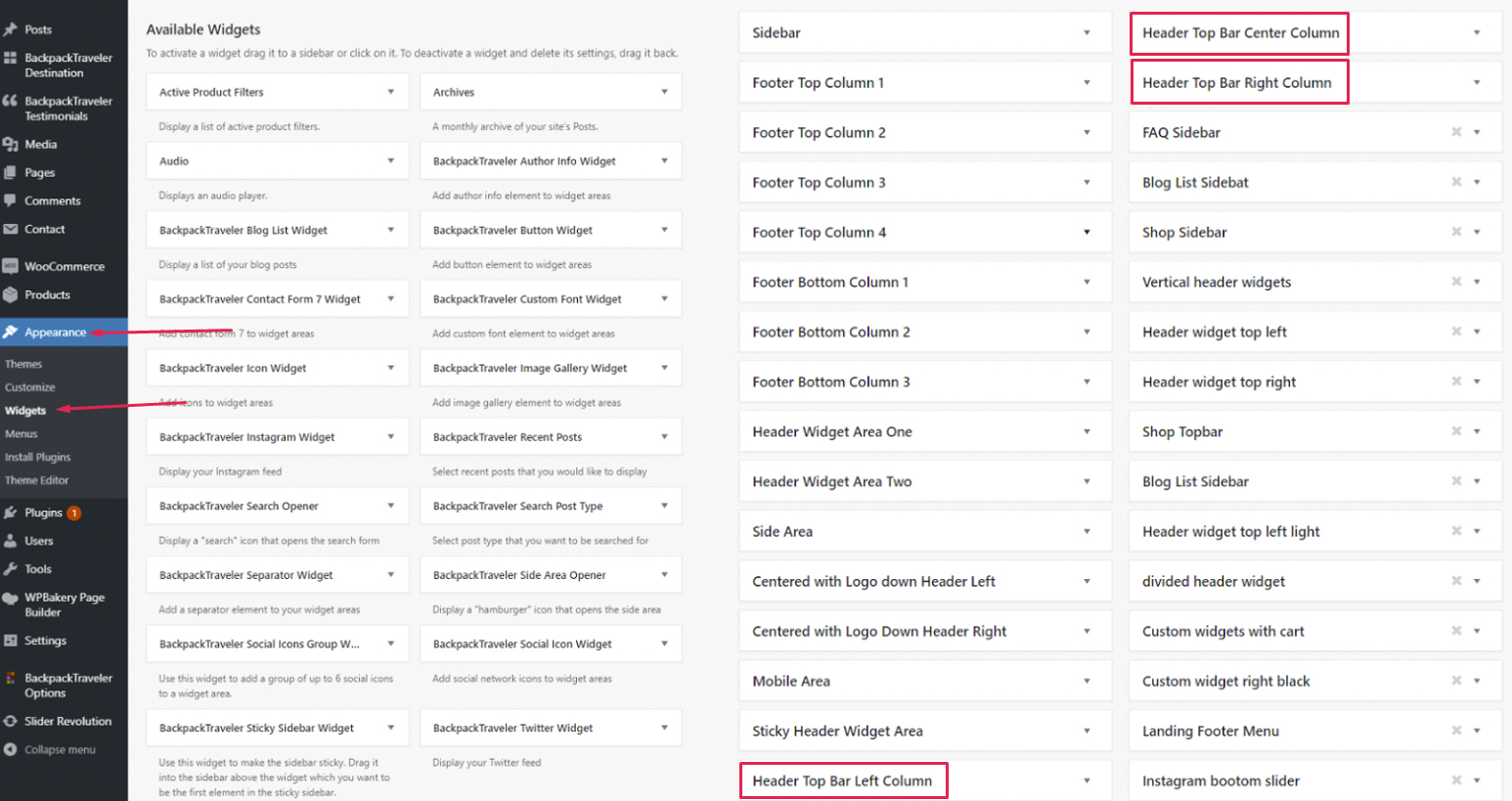Click the Collapse menu arrow icon

11,750
